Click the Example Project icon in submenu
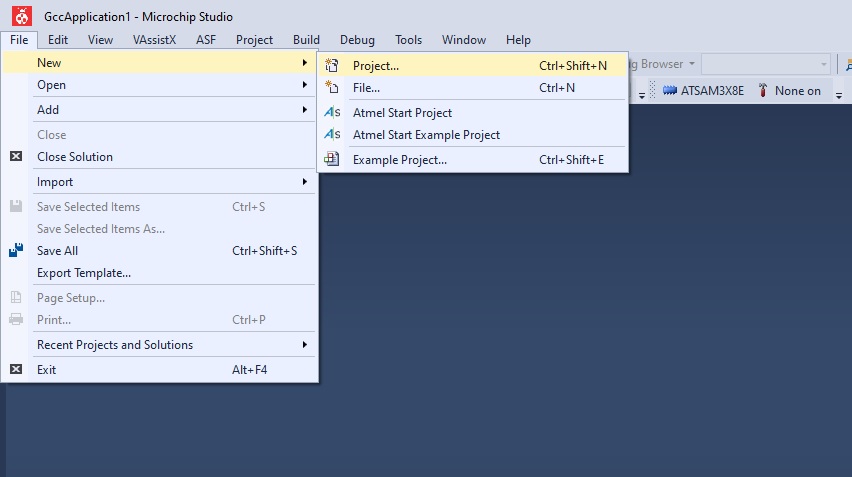852x477 pixels. pyautogui.click(x=333, y=160)
